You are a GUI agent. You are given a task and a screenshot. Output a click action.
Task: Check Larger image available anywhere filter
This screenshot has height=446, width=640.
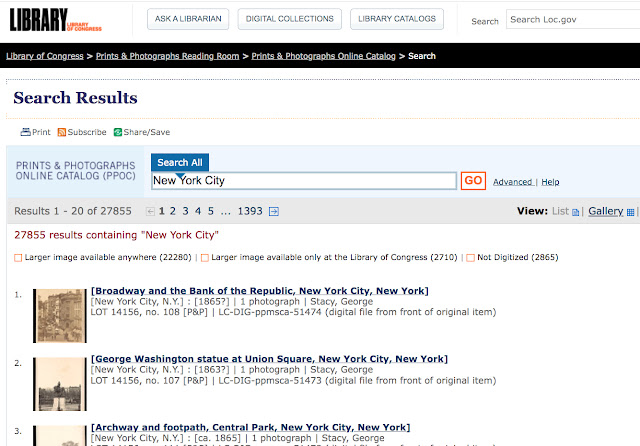pyautogui.click(x=18, y=258)
